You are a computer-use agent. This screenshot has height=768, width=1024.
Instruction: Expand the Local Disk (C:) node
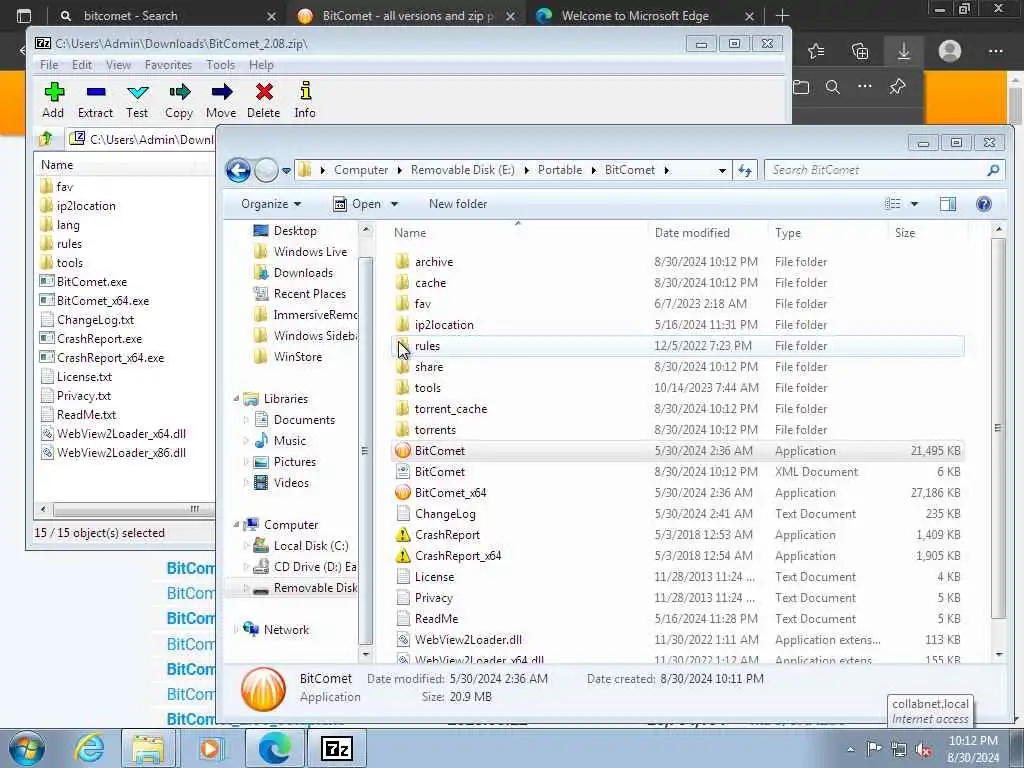246,545
